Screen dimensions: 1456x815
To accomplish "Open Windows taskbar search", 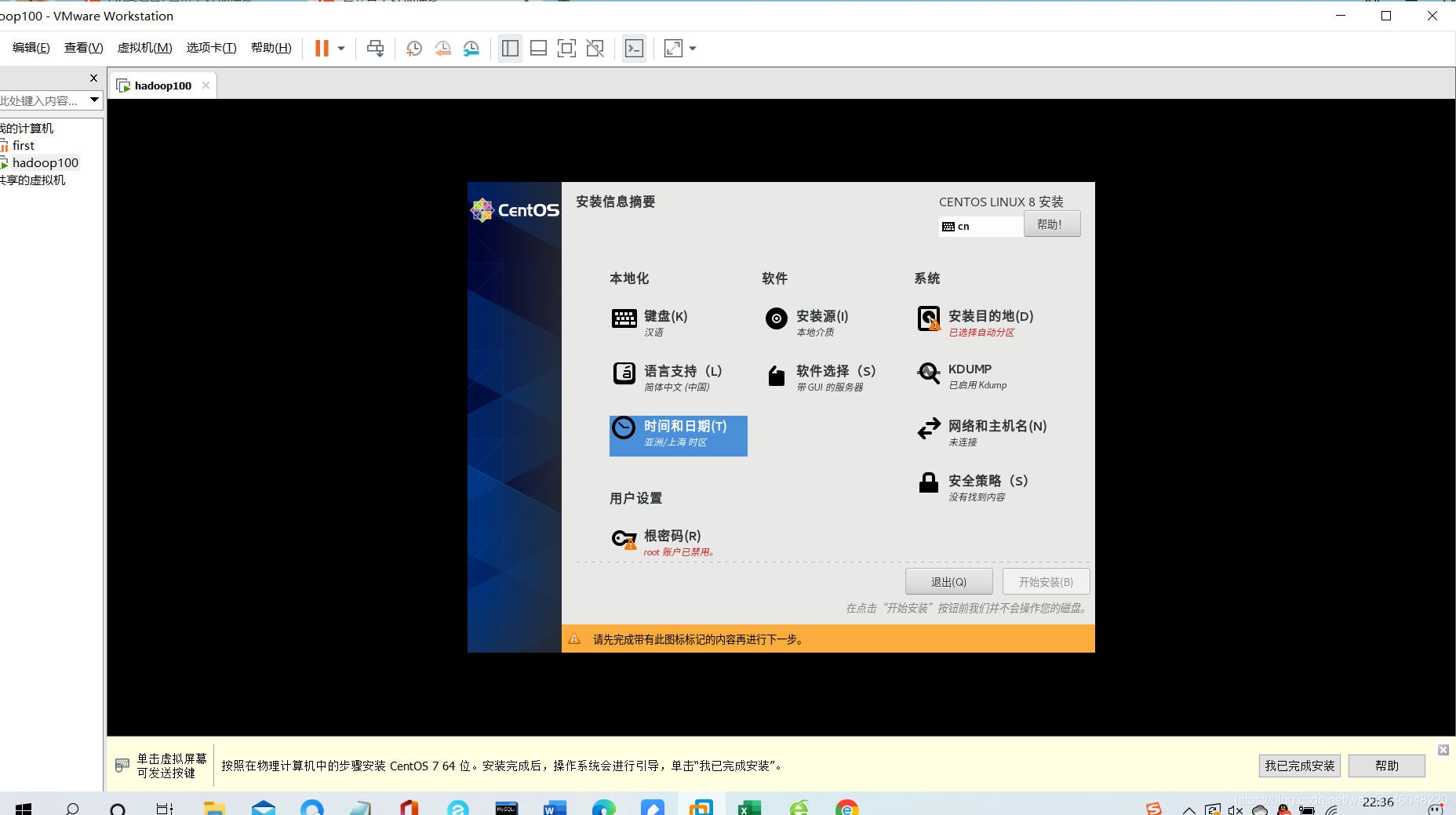I will [x=72, y=808].
